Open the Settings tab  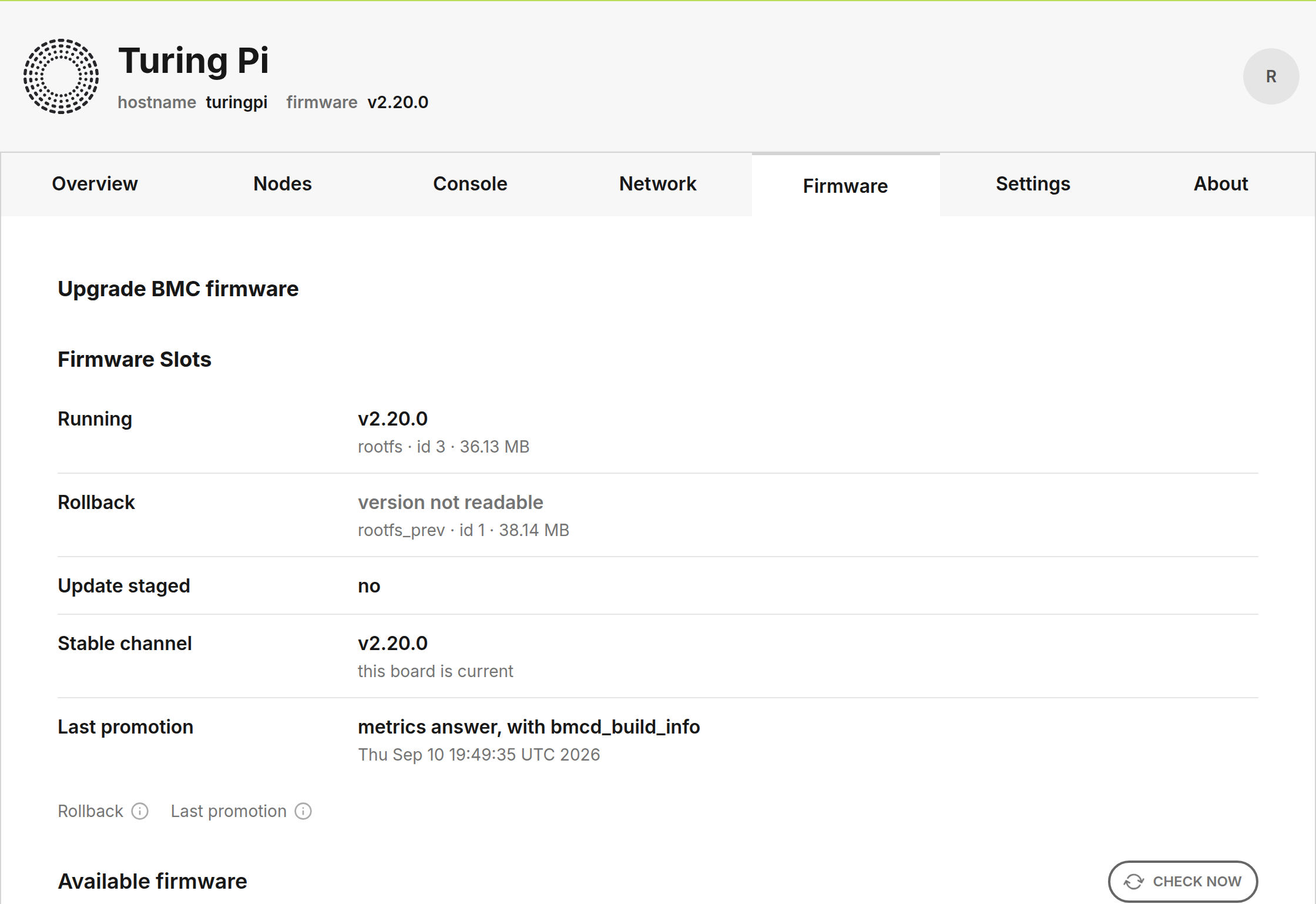point(1033,184)
